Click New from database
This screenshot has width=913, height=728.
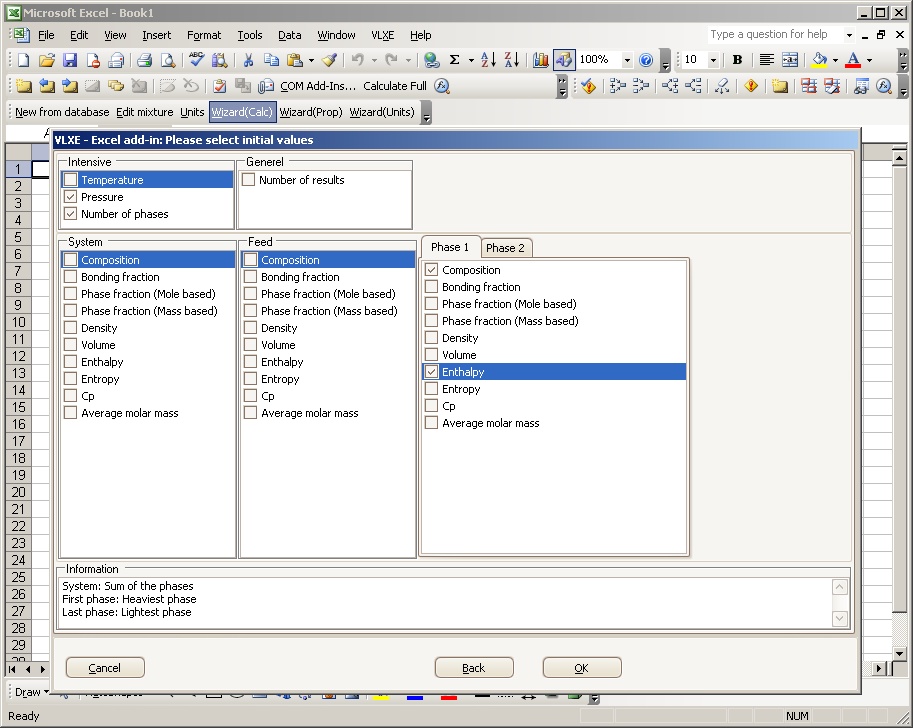[x=62, y=112]
